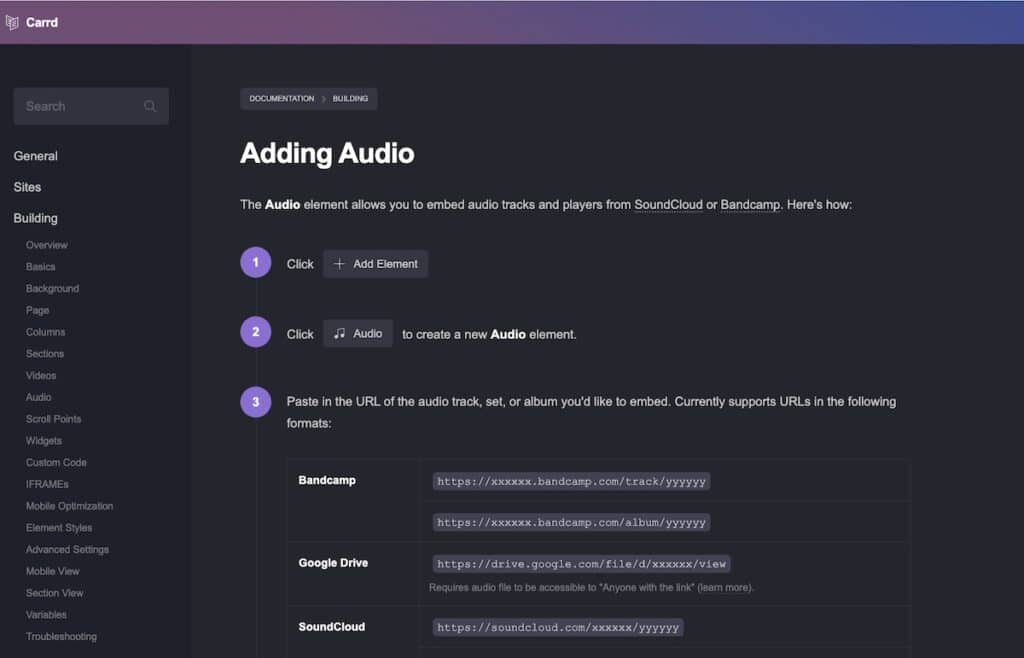Screen dimensions: 1024x658
Task: Click the search magnifier icon
Action: tap(150, 106)
